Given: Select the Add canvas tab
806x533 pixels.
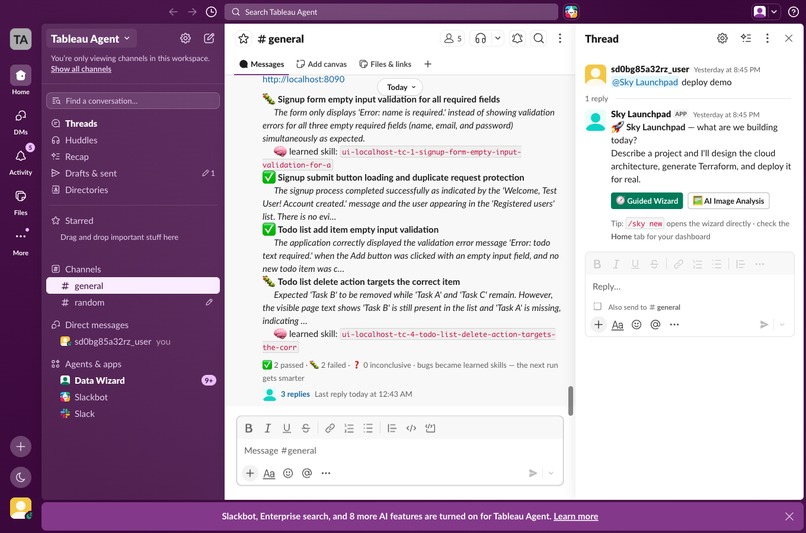Looking at the screenshot, I should click(x=322, y=64).
